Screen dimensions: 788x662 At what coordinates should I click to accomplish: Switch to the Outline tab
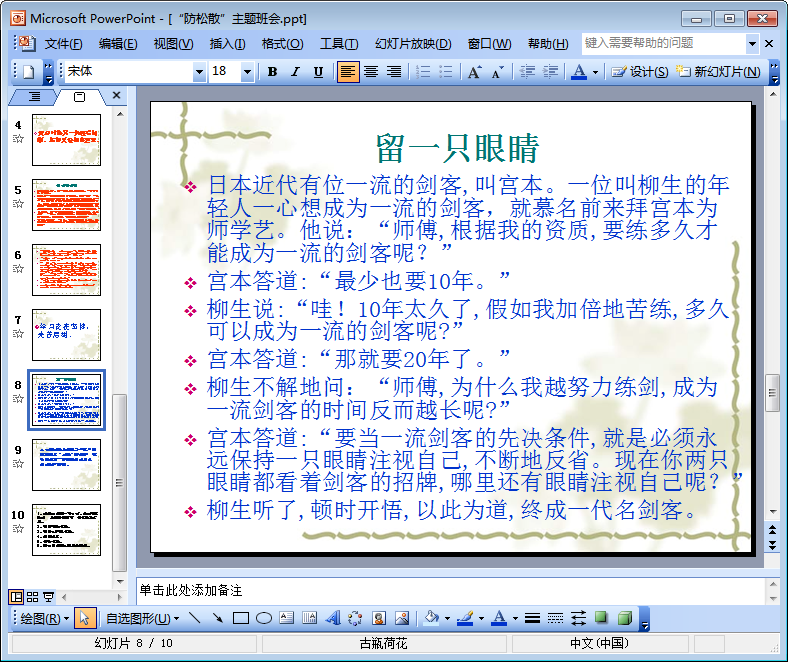[x=34, y=97]
